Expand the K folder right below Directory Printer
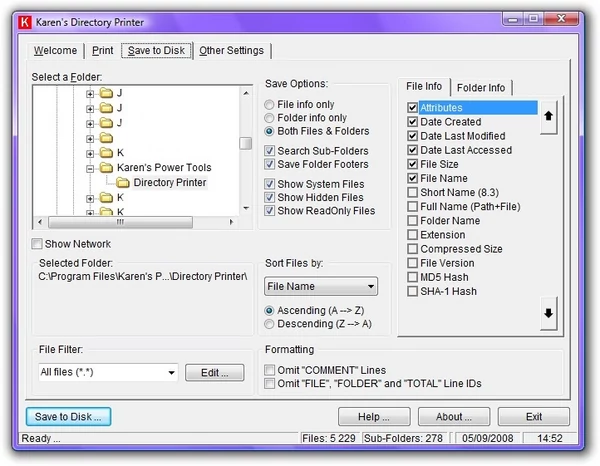 pyautogui.click(x=90, y=199)
